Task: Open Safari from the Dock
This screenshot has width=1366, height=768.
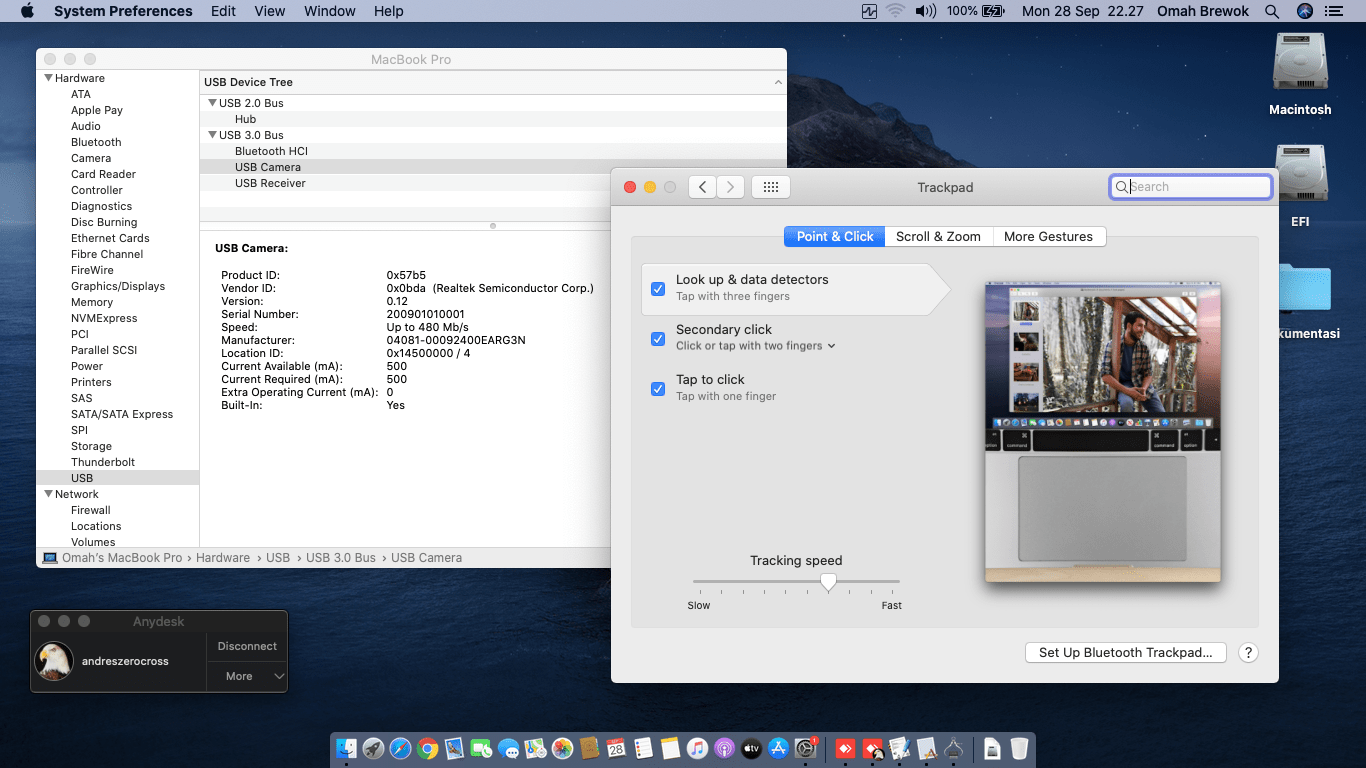Action: tap(400, 748)
